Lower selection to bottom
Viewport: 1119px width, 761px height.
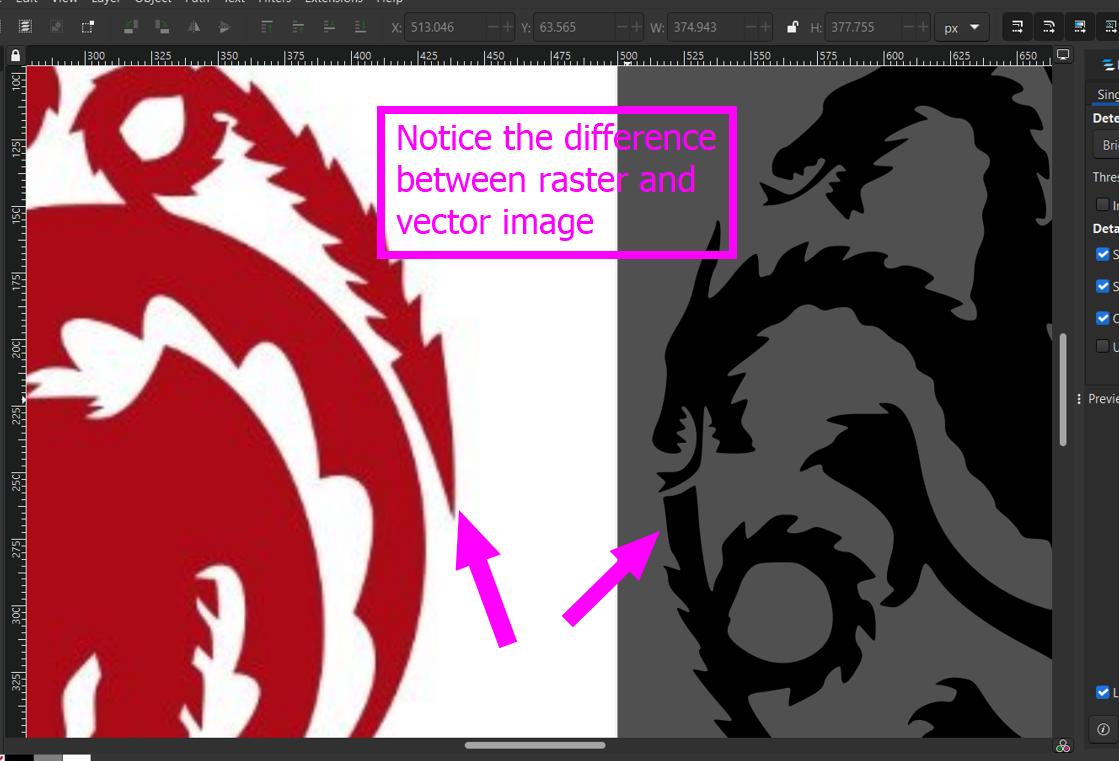coord(361,27)
